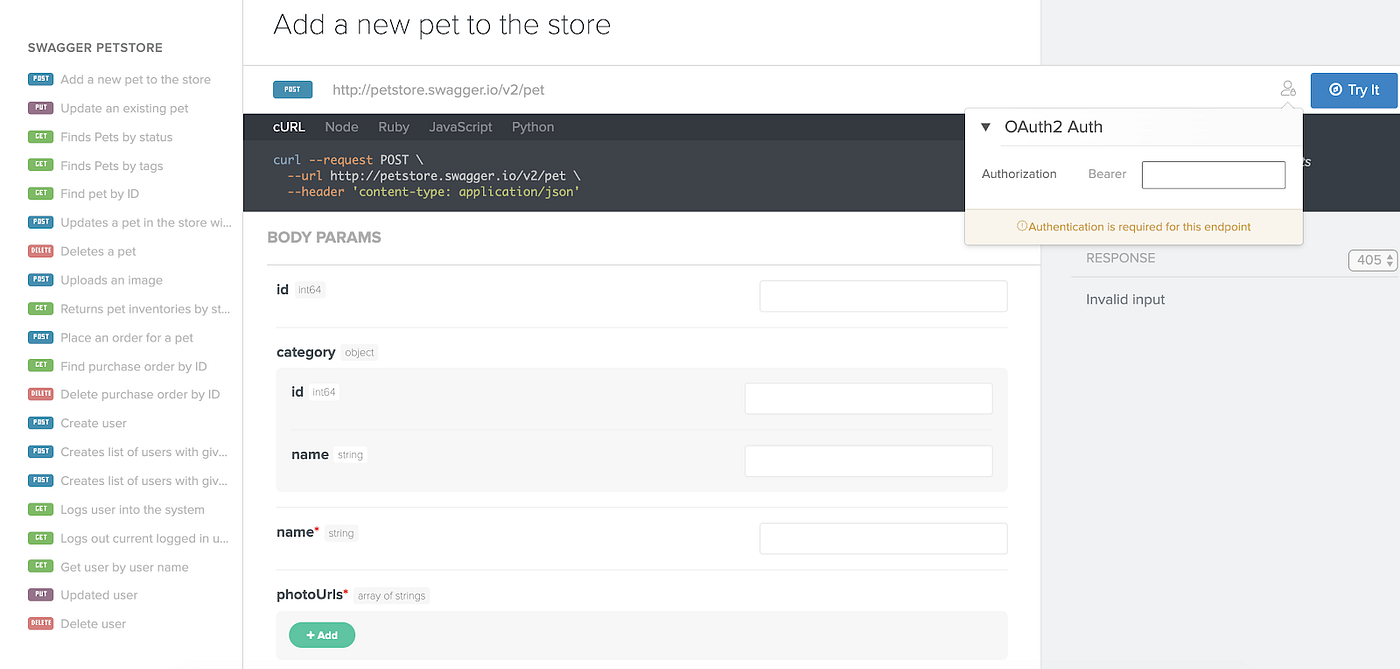Adjust the 405 response code stepper

click(1372, 260)
